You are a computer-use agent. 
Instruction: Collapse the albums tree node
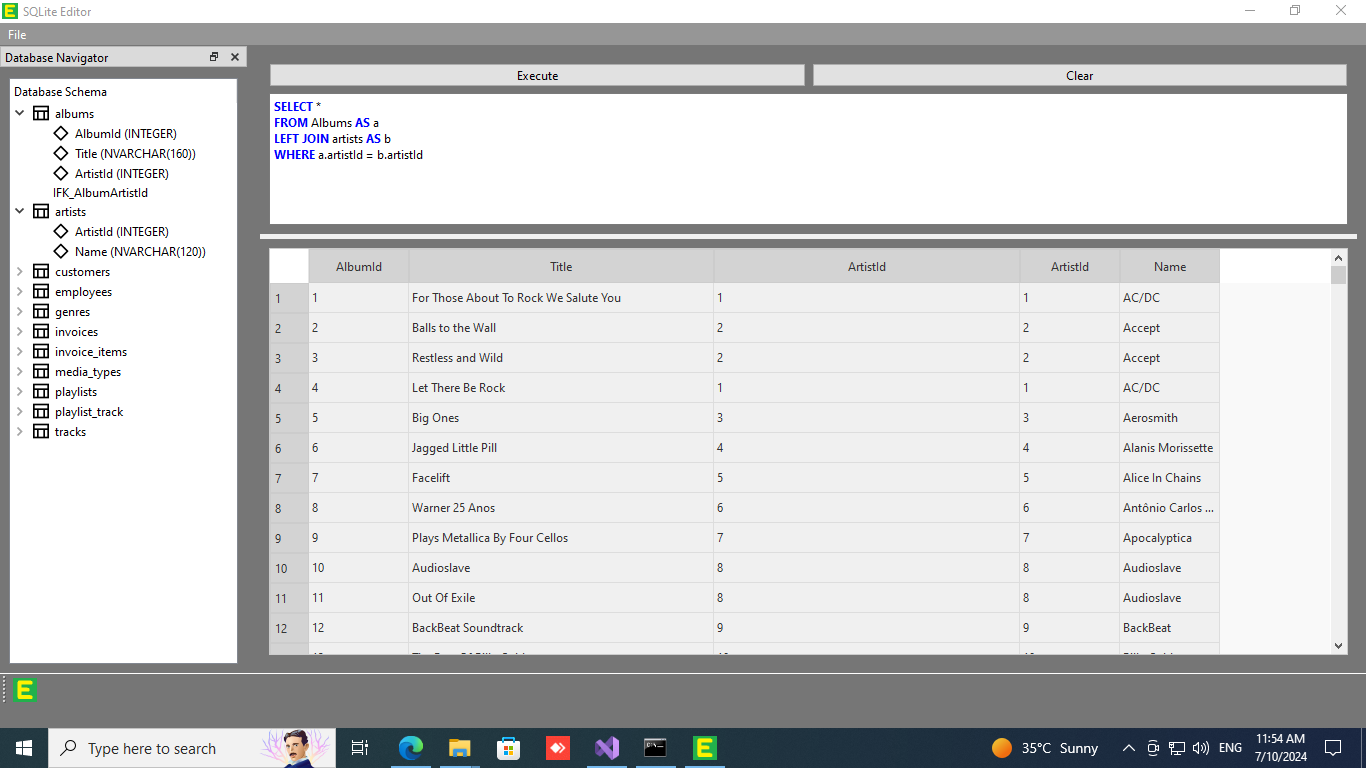click(x=20, y=113)
